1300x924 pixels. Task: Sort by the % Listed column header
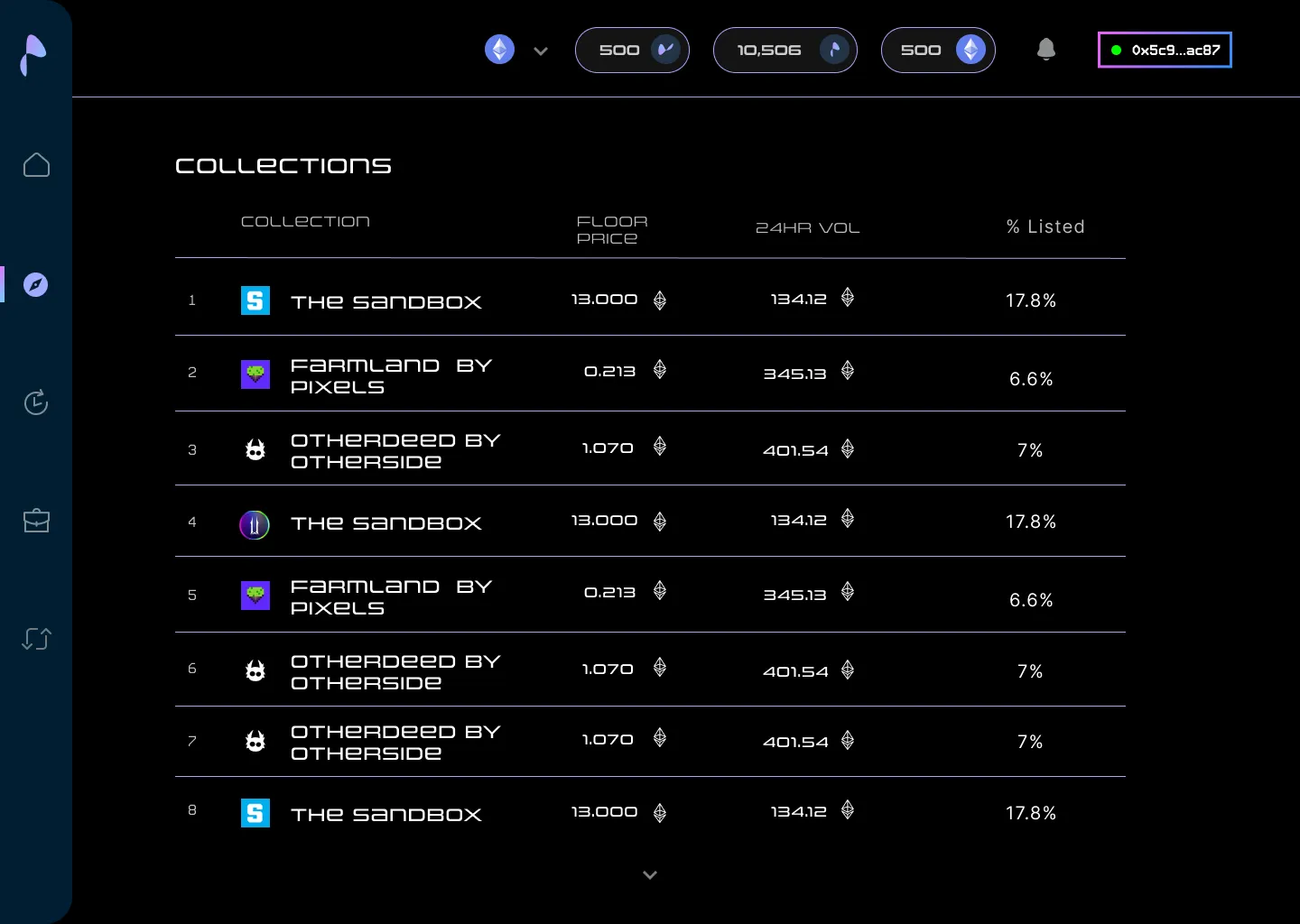point(1045,227)
